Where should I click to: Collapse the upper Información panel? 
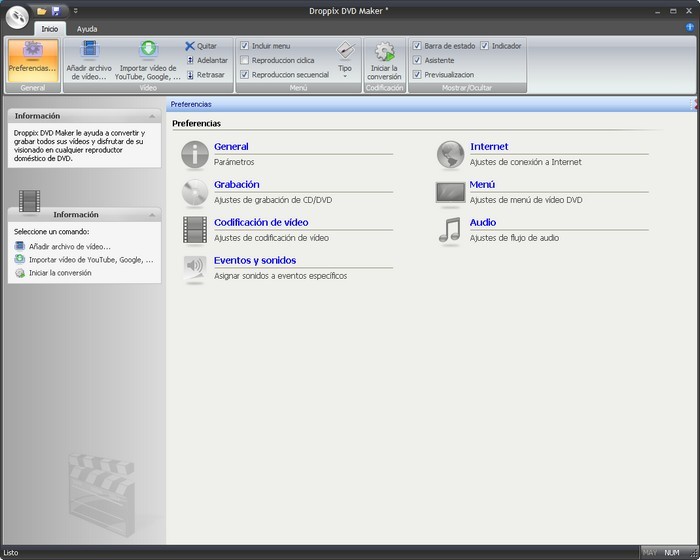152,116
